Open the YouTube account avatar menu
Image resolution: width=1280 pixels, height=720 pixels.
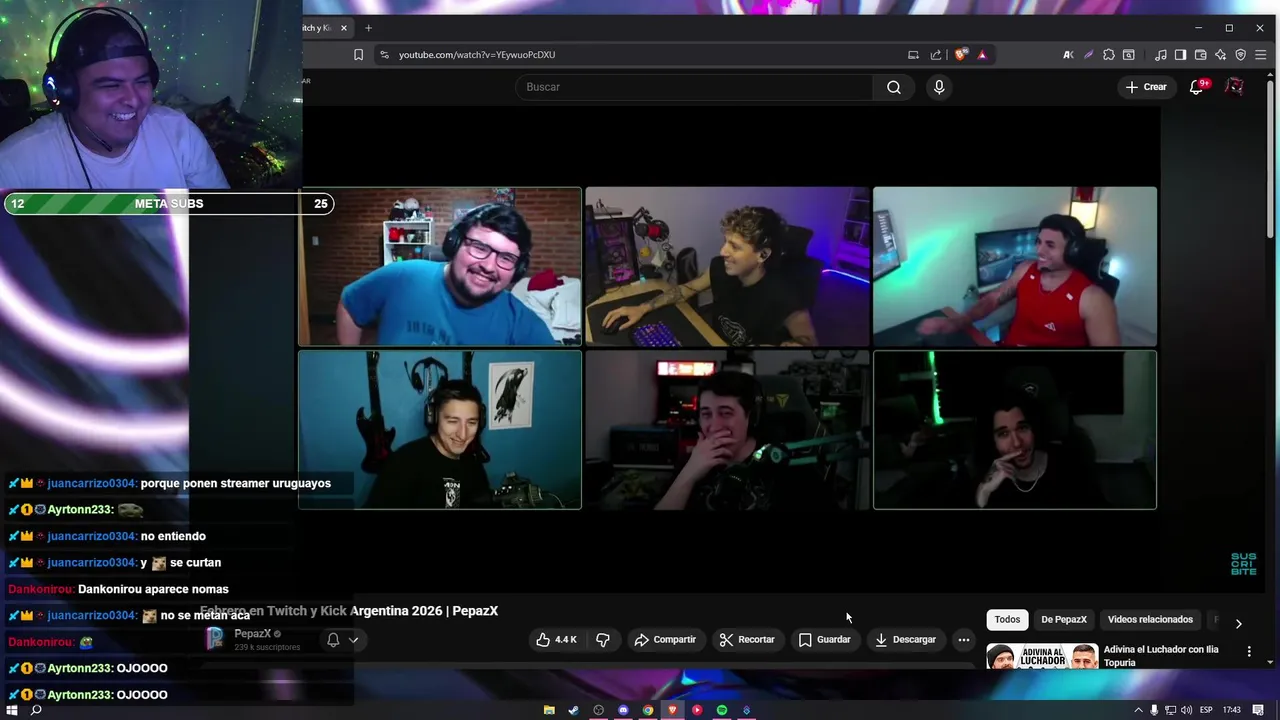1235,87
